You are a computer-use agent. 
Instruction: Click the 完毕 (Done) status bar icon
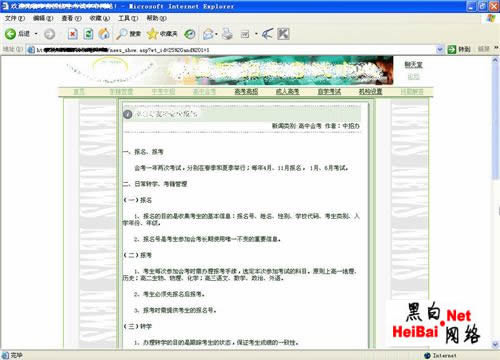pyautogui.click(x=5, y=355)
